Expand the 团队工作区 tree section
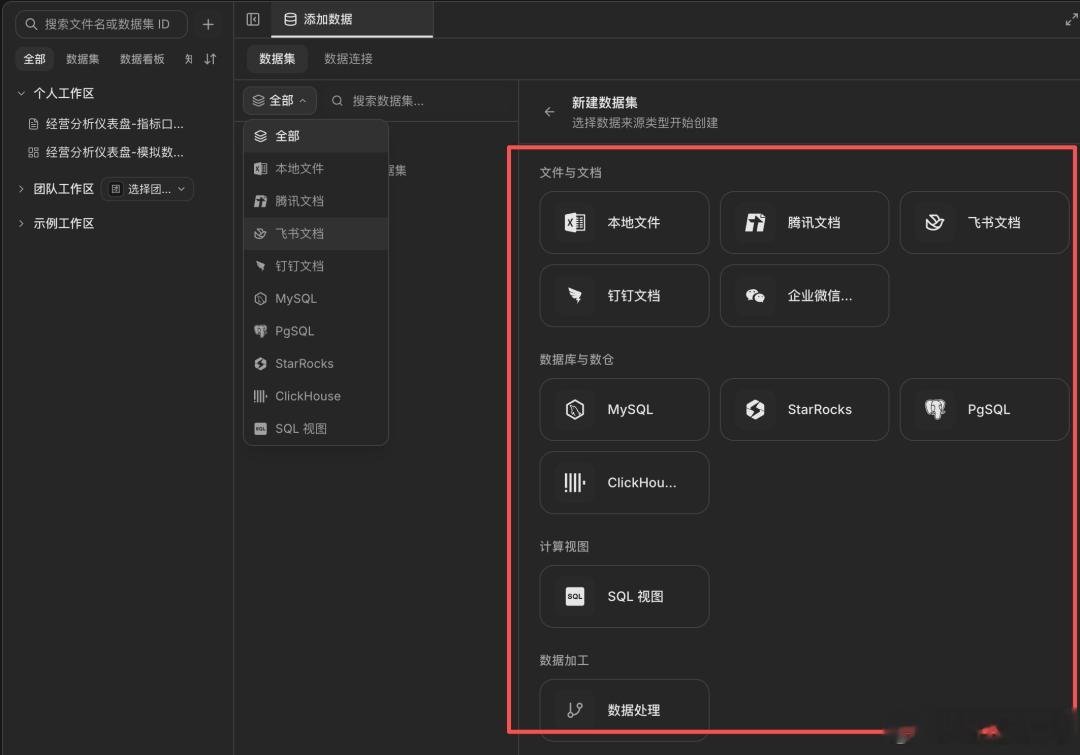 (21, 189)
